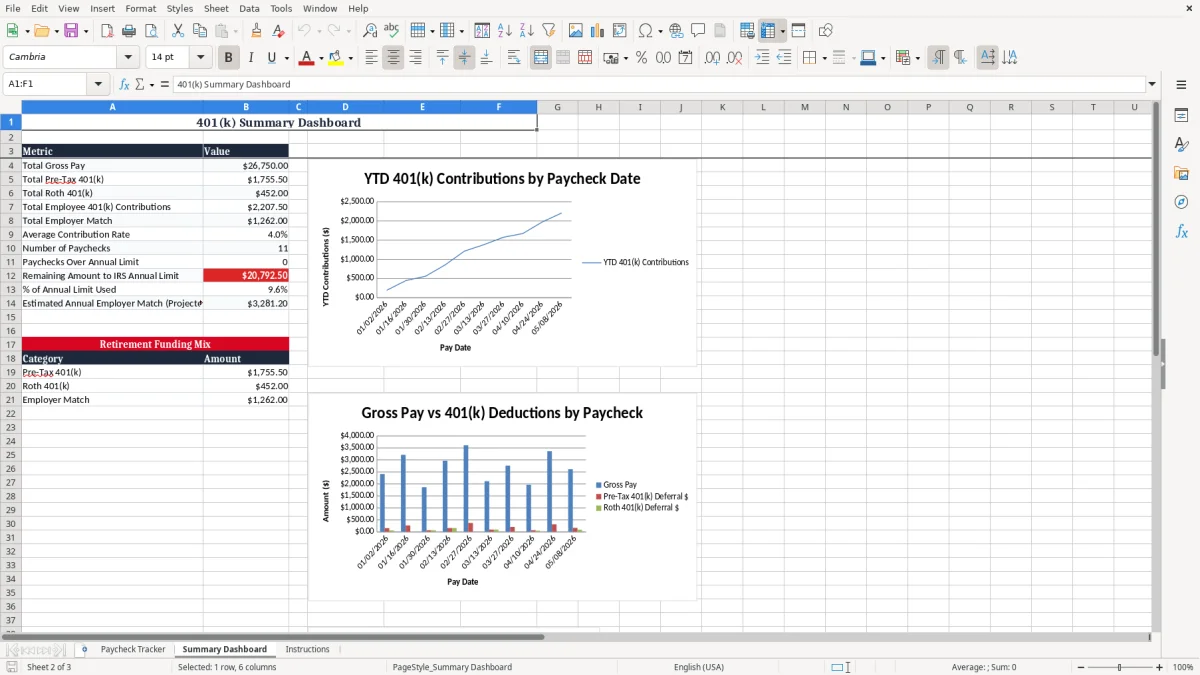Viewport: 1200px width, 675px height.
Task: Export directly as PDF icon
Action: pos(109,31)
